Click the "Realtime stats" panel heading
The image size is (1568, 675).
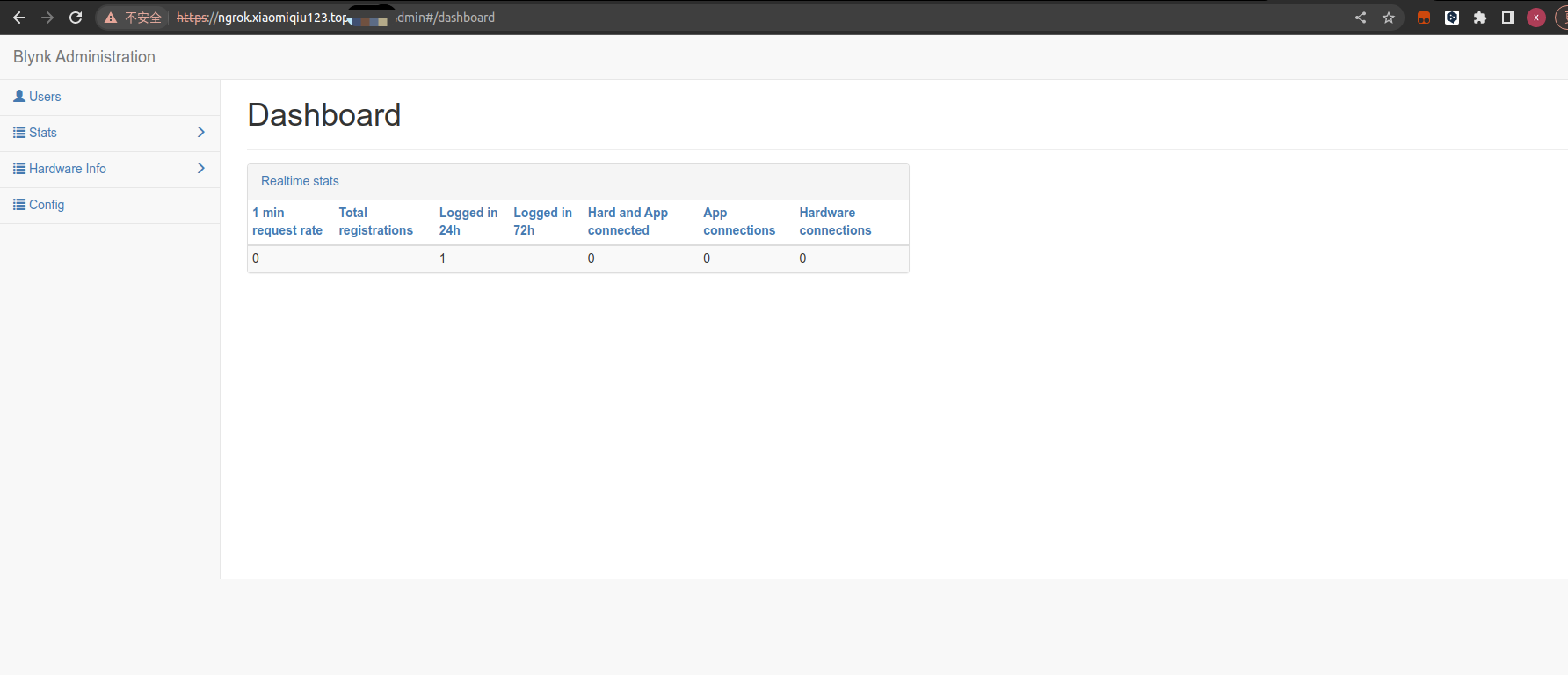click(x=300, y=181)
